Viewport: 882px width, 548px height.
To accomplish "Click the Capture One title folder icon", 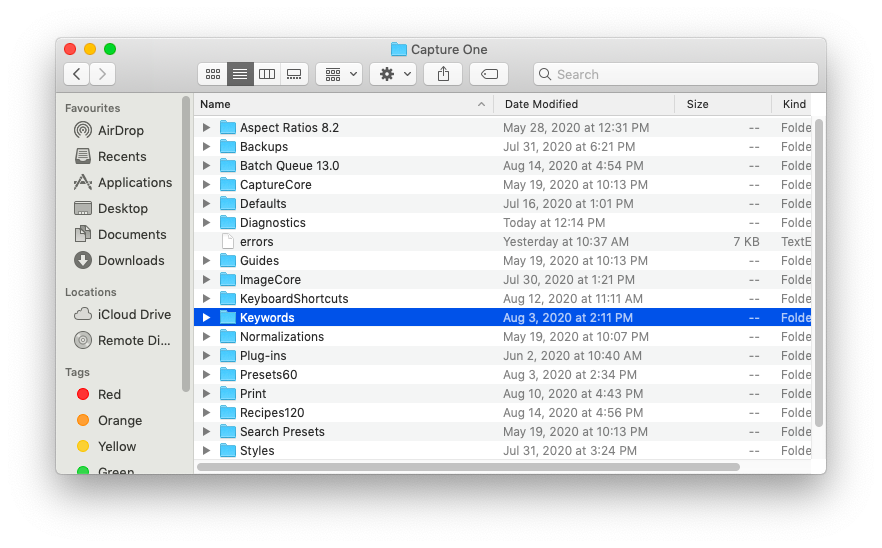I will click(399, 50).
